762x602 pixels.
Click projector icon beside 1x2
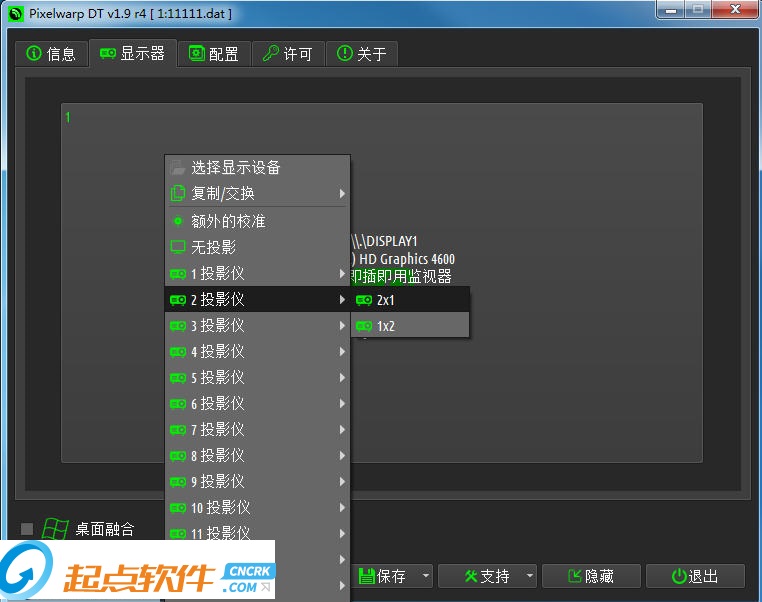pos(364,326)
